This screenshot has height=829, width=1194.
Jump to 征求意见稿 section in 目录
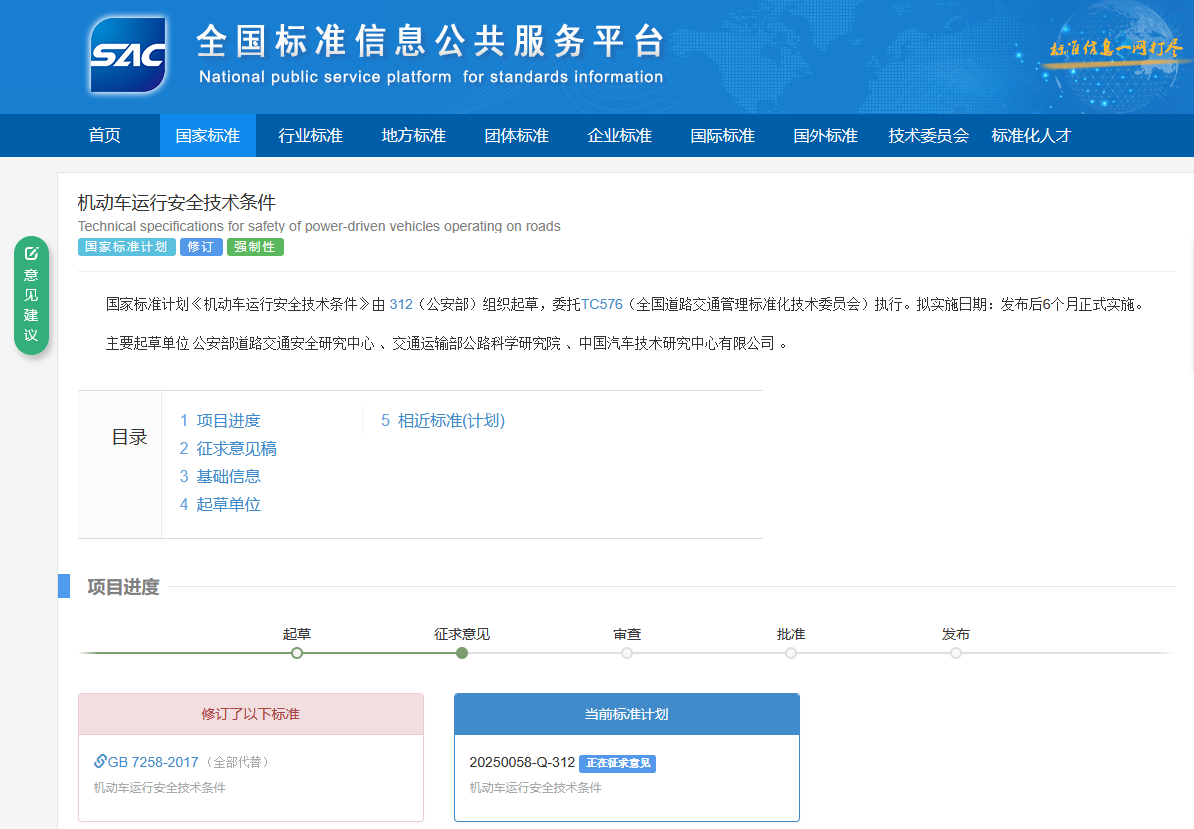[236, 449]
